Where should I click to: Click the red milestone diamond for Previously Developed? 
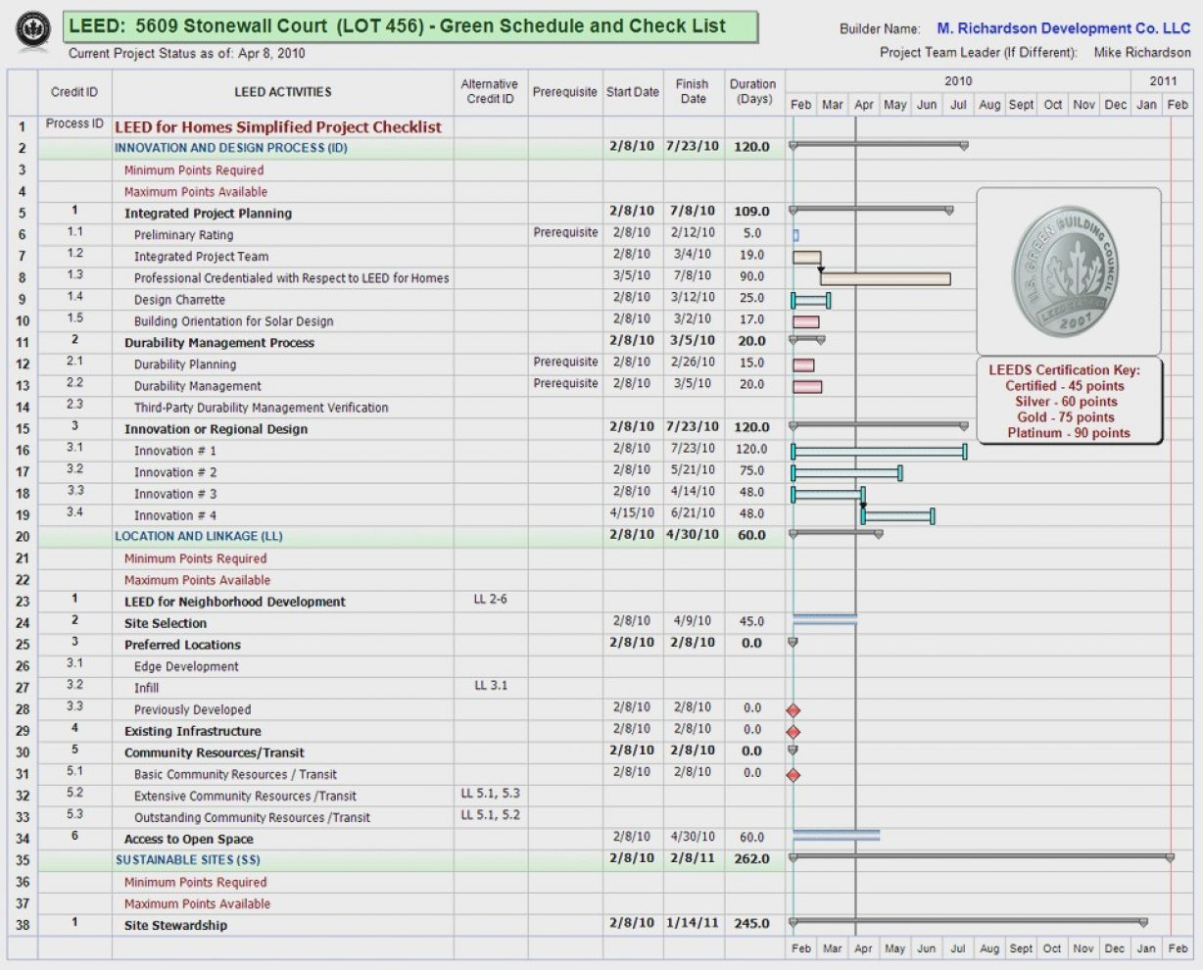click(x=792, y=710)
